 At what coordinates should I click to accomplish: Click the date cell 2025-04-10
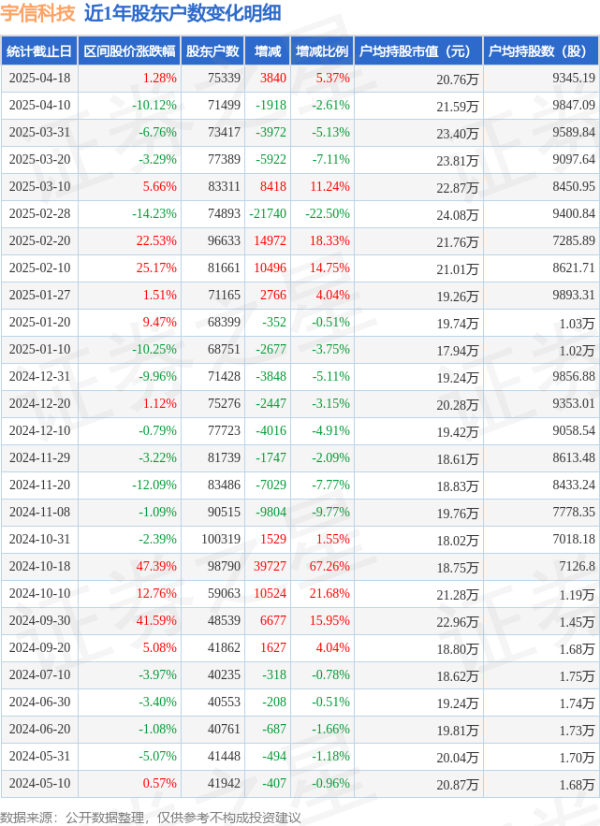click(40, 105)
